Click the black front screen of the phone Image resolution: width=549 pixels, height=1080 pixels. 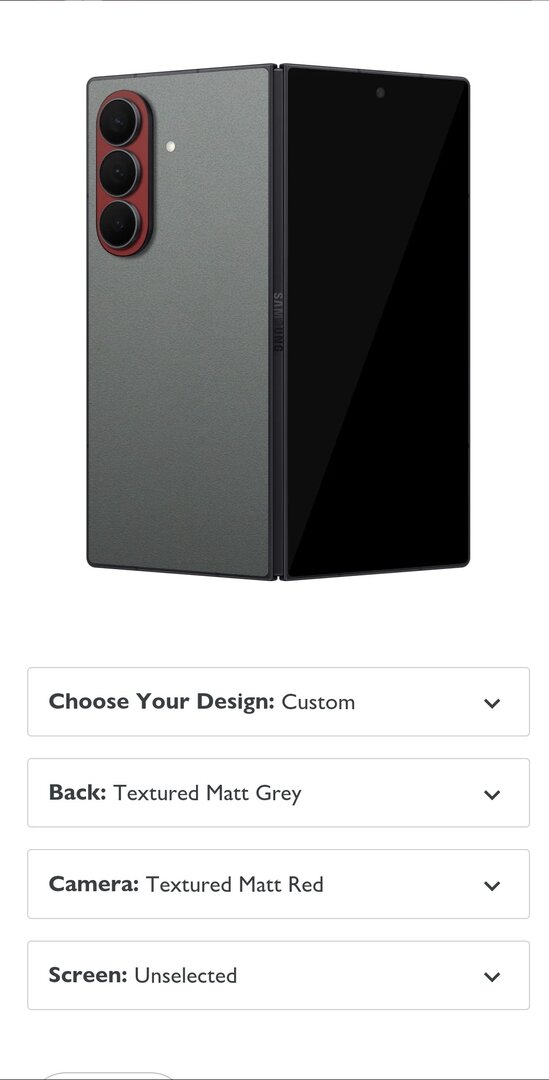tap(377, 324)
